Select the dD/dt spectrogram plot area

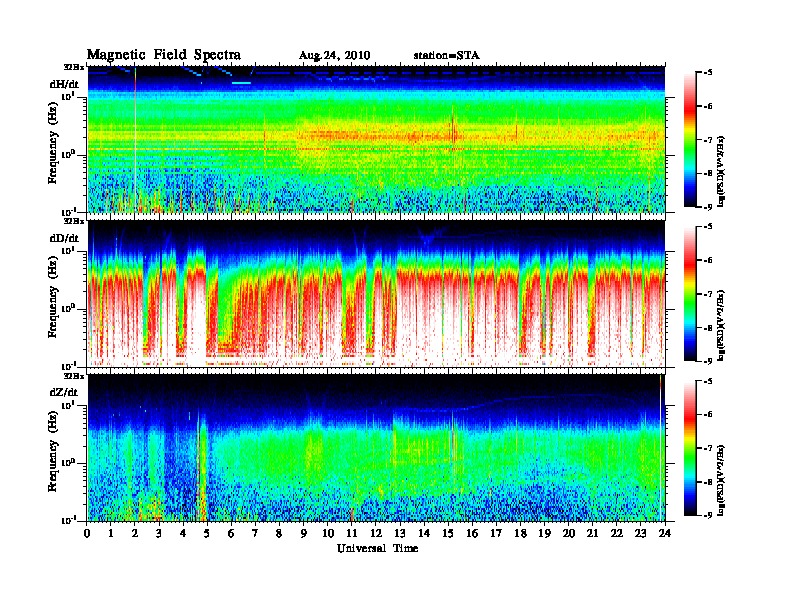(x=376, y=293)
